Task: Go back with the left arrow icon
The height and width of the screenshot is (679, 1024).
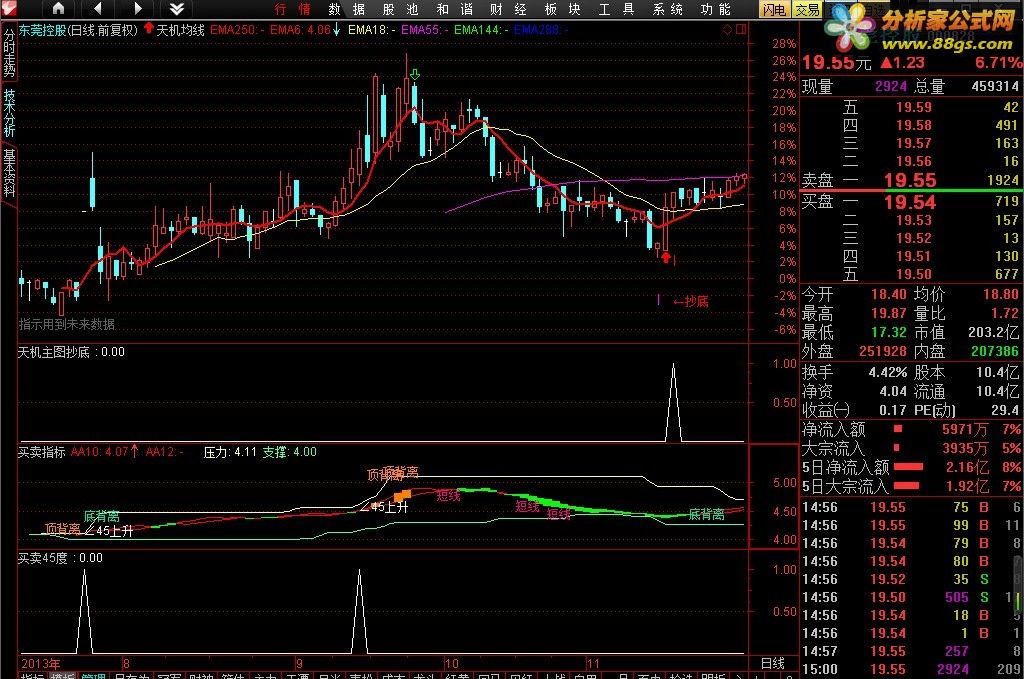Action: [x=98, y=8]
